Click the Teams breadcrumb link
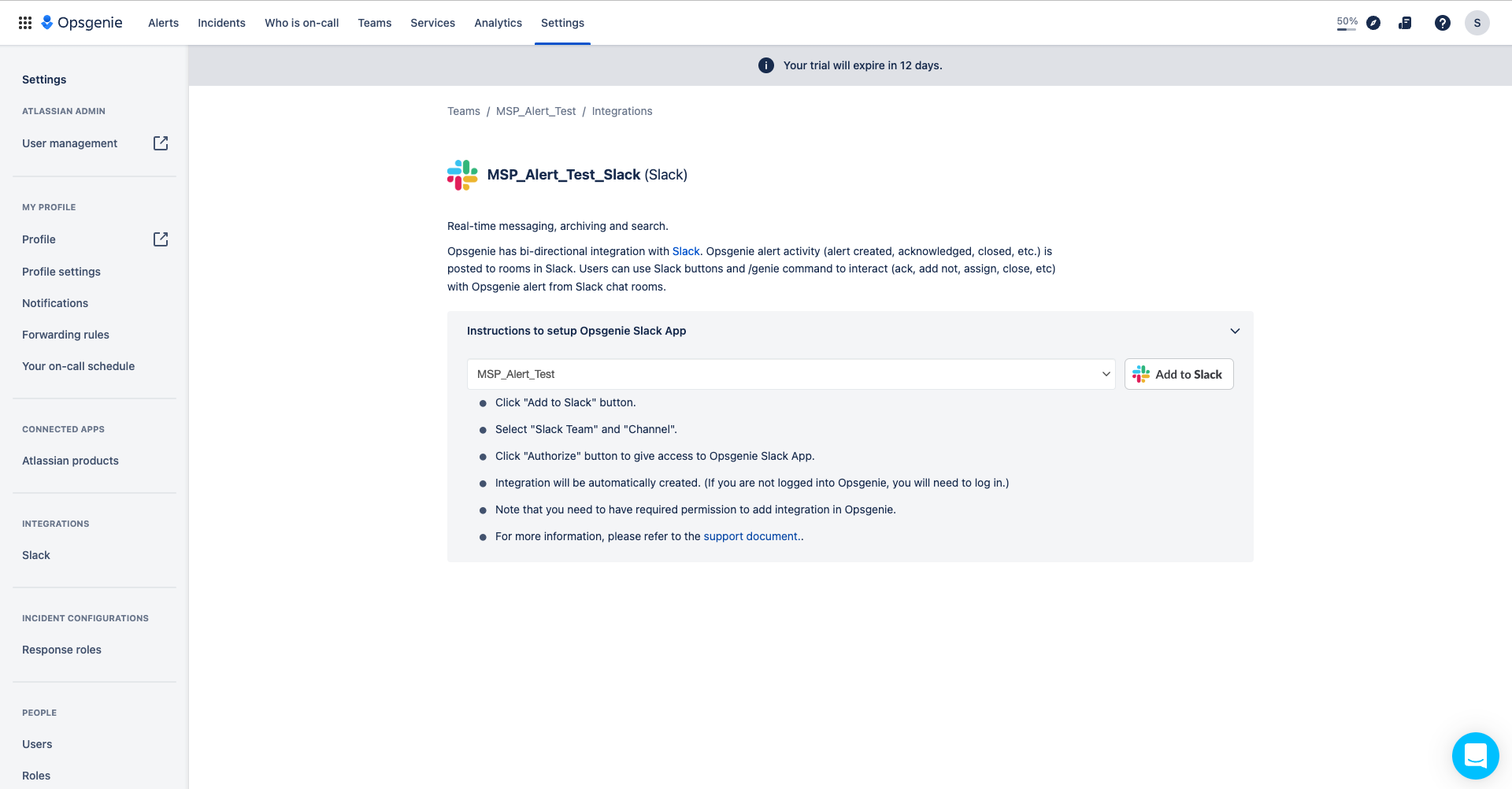1512x789 pixels. click(464, 111)
